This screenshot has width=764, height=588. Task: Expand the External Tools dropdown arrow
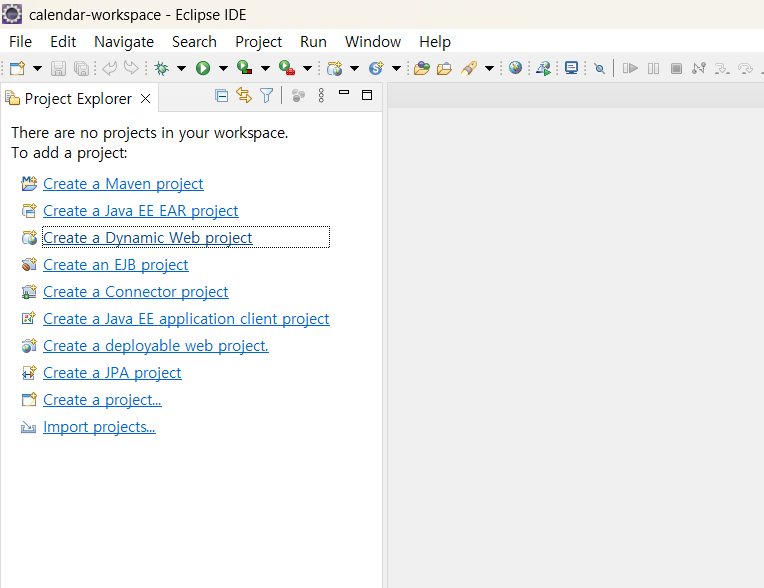pos(307,69)
